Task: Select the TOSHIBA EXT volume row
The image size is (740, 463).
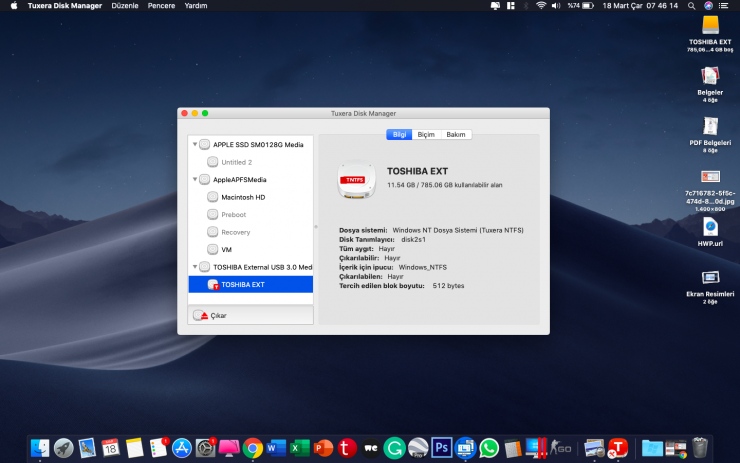Action: coord(250,284)
